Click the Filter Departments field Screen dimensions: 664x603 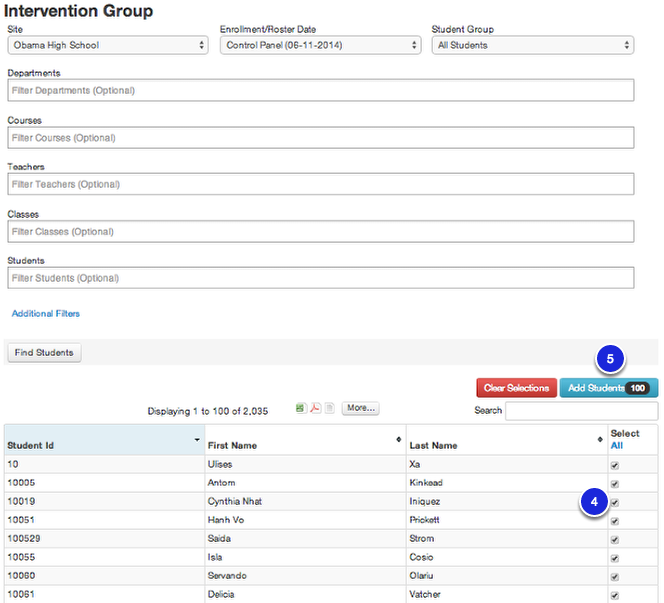(x=321, y=90)
